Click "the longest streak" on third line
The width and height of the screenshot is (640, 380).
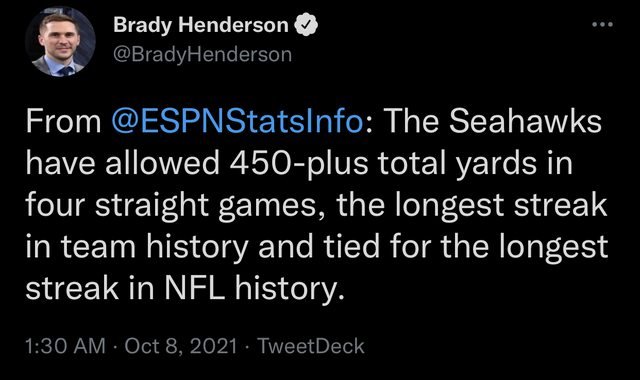click(x=471, y=204)
